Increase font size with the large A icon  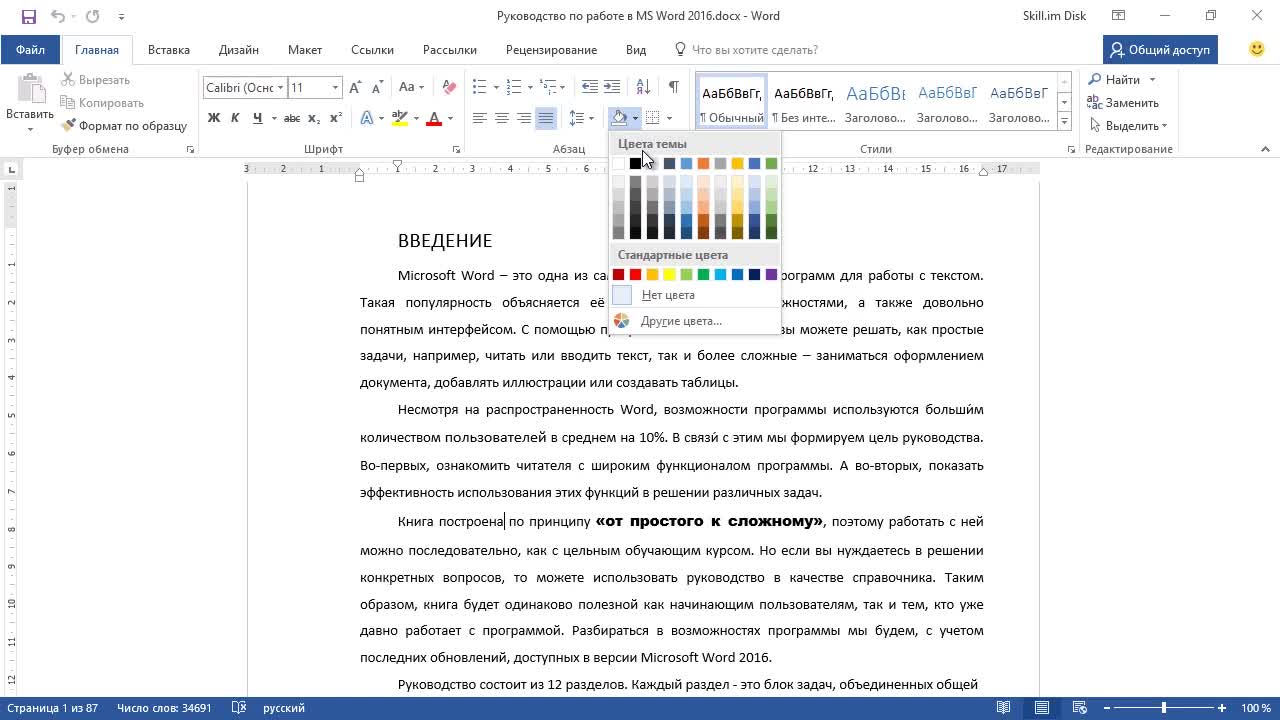tap(356, 88)
